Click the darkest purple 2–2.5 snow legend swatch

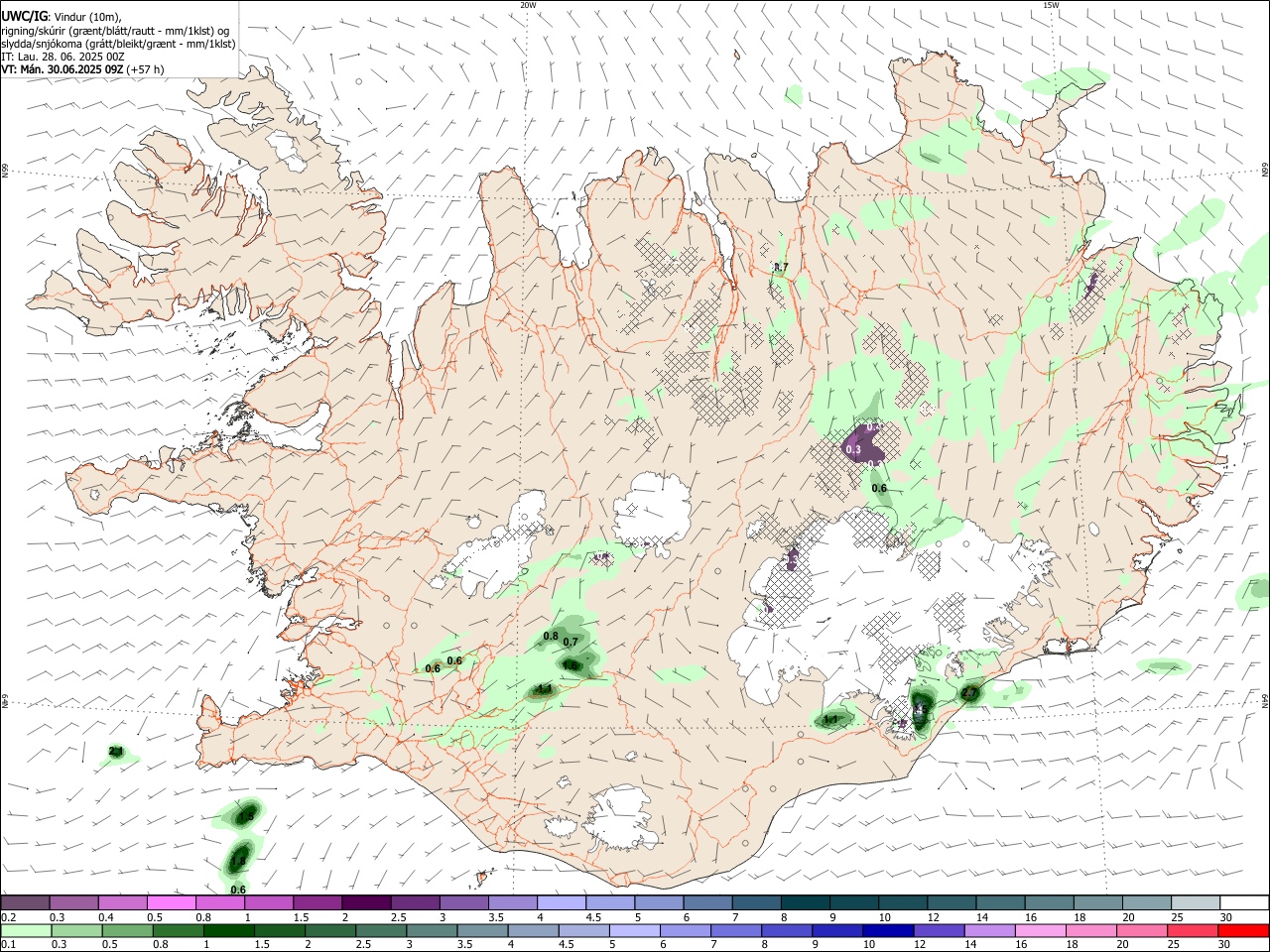pos(366,902)
